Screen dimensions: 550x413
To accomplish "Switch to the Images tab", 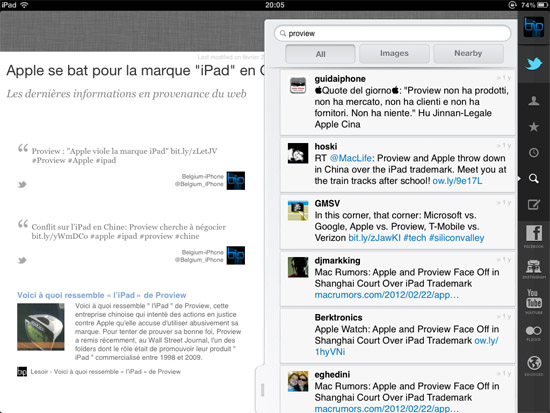I will 394,53.
